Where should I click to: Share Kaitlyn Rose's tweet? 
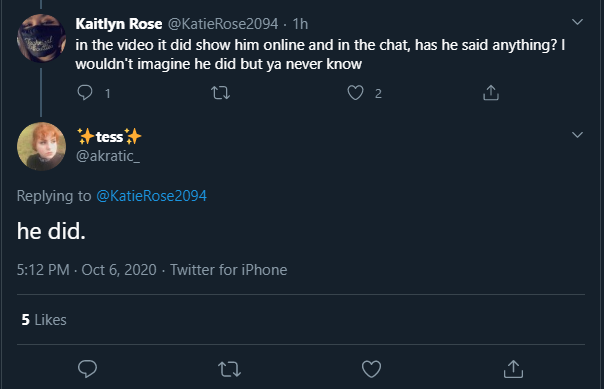tap(491, 93)
